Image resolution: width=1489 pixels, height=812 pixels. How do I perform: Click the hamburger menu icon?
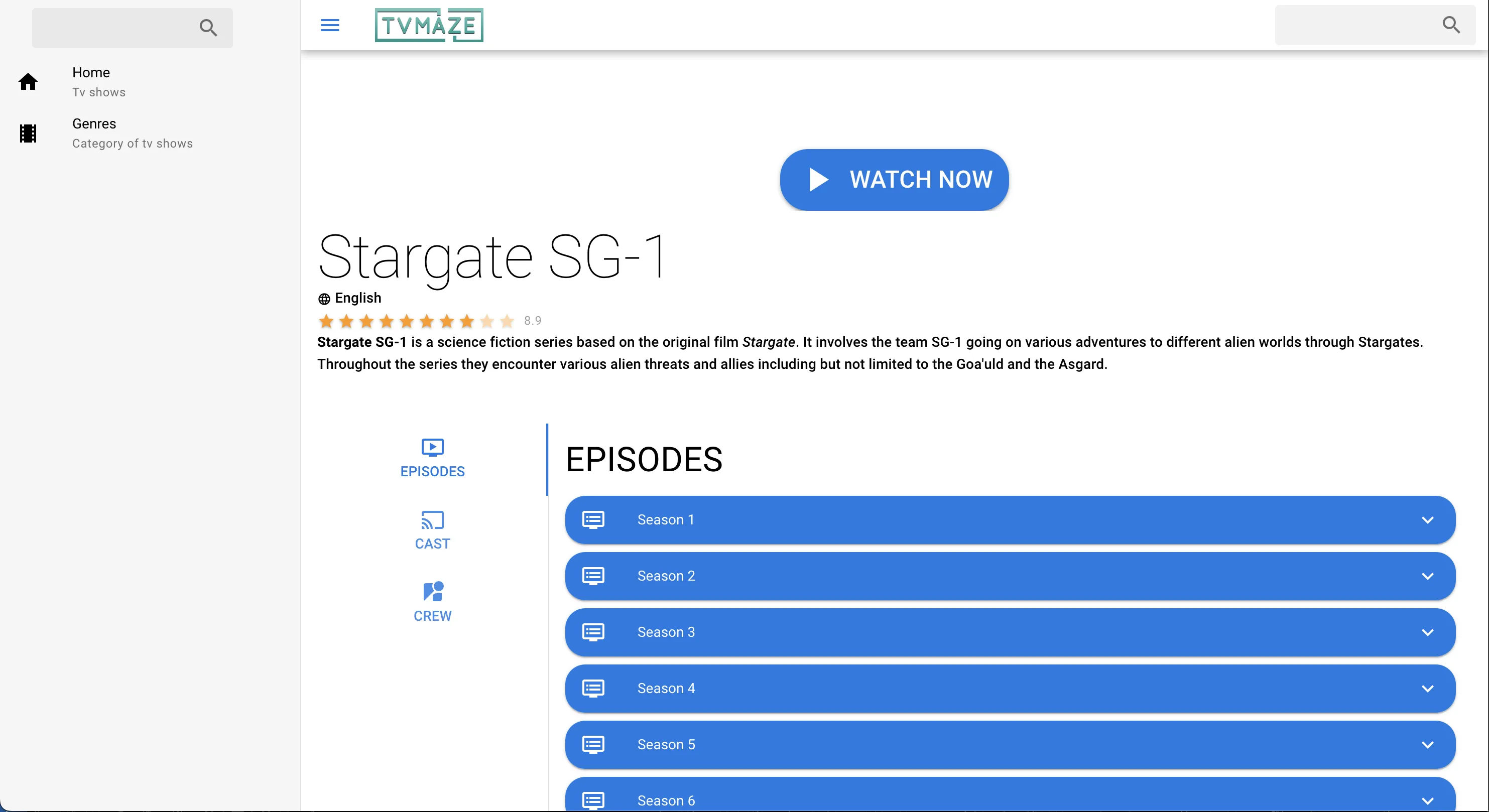329,26
